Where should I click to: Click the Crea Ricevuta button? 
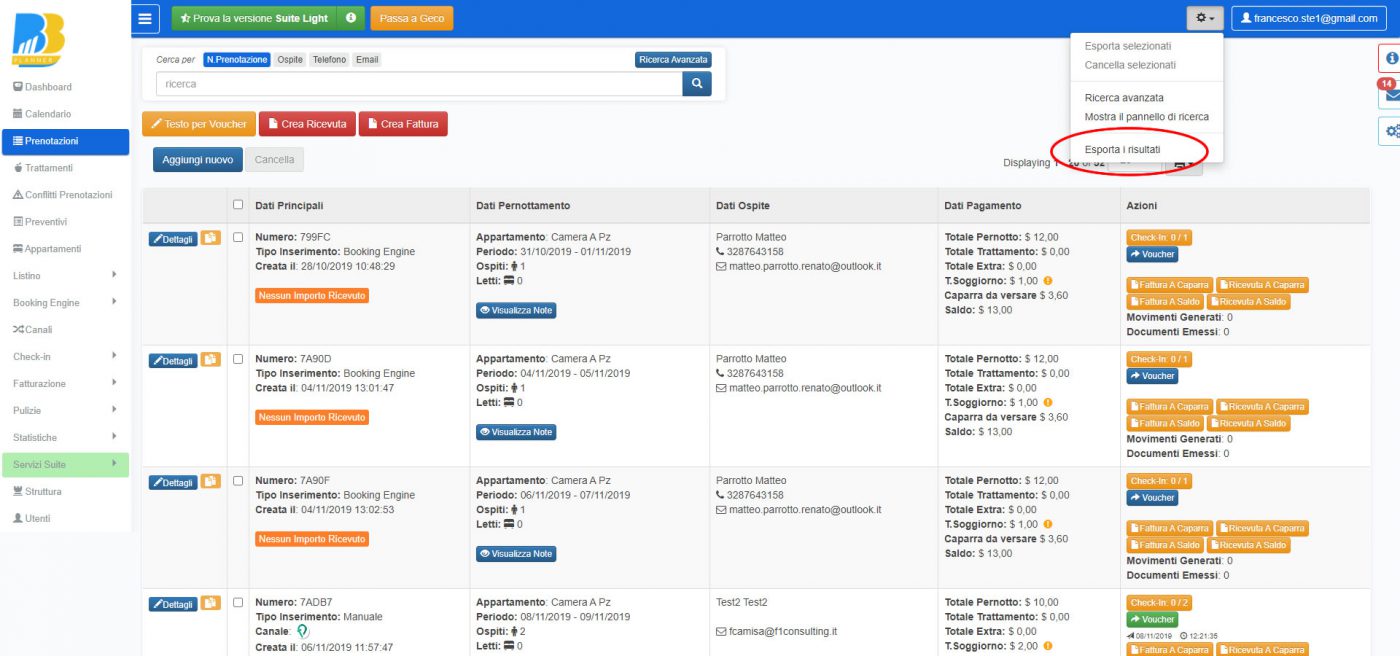coord(307,124)
